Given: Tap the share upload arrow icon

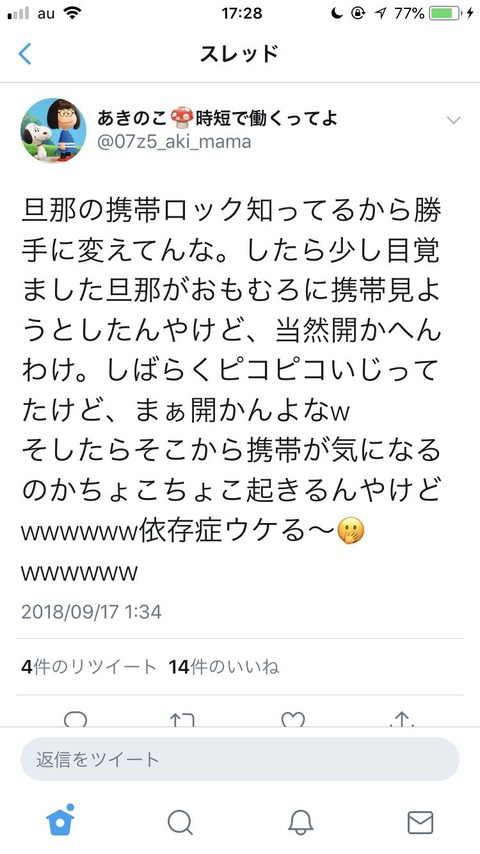Looking at the screenshot, I should click(402, 720).
